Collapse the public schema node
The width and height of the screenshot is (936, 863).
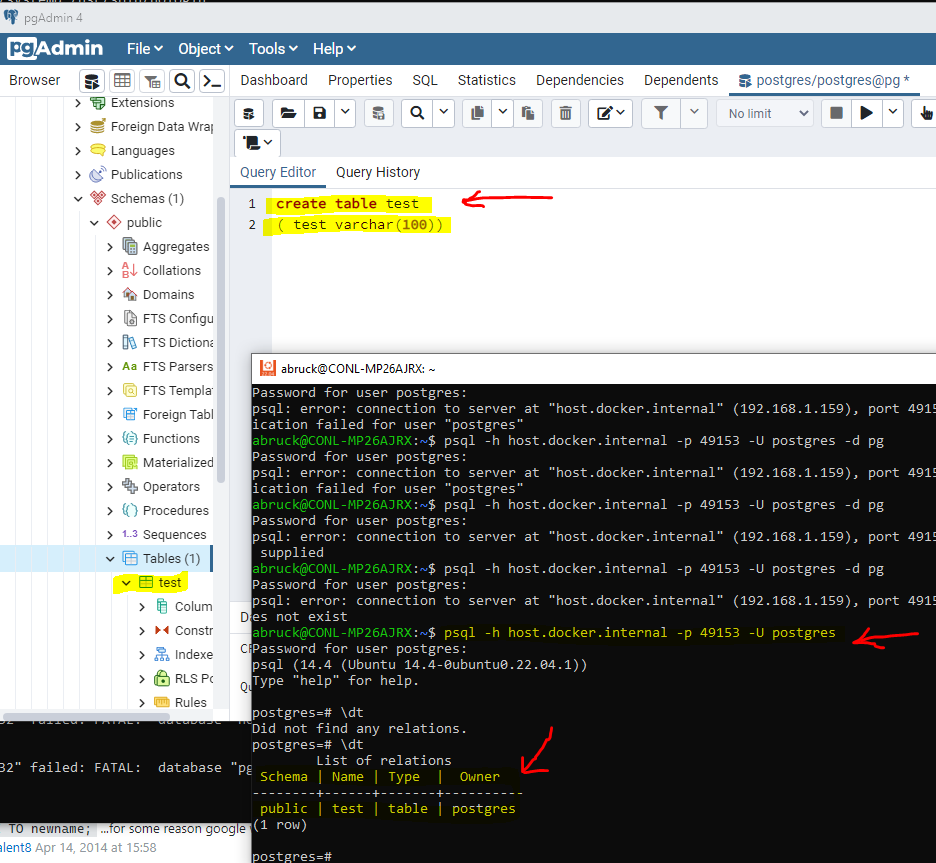point(94,223)
